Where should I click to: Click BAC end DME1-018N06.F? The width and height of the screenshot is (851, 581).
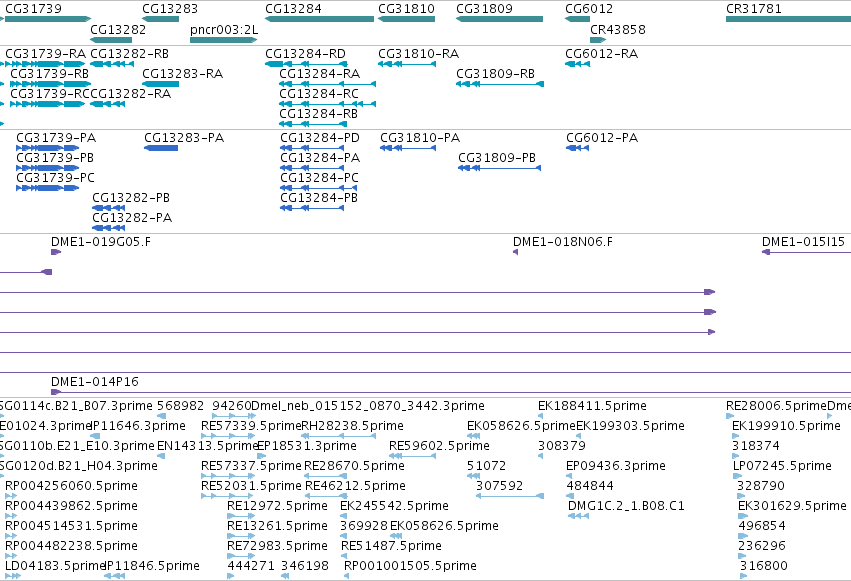516,252
